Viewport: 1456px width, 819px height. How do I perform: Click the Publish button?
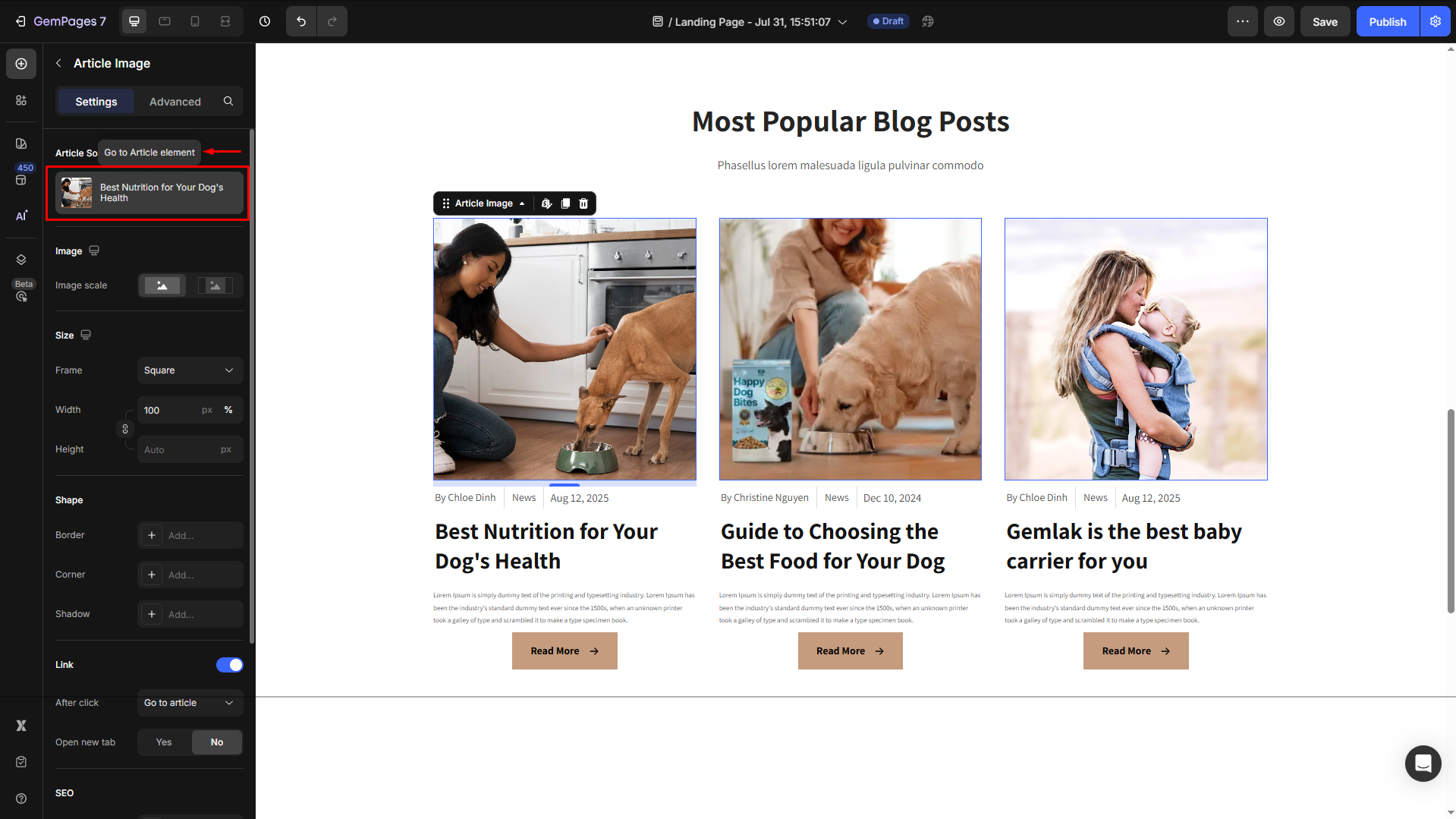tap(1388, 21)
